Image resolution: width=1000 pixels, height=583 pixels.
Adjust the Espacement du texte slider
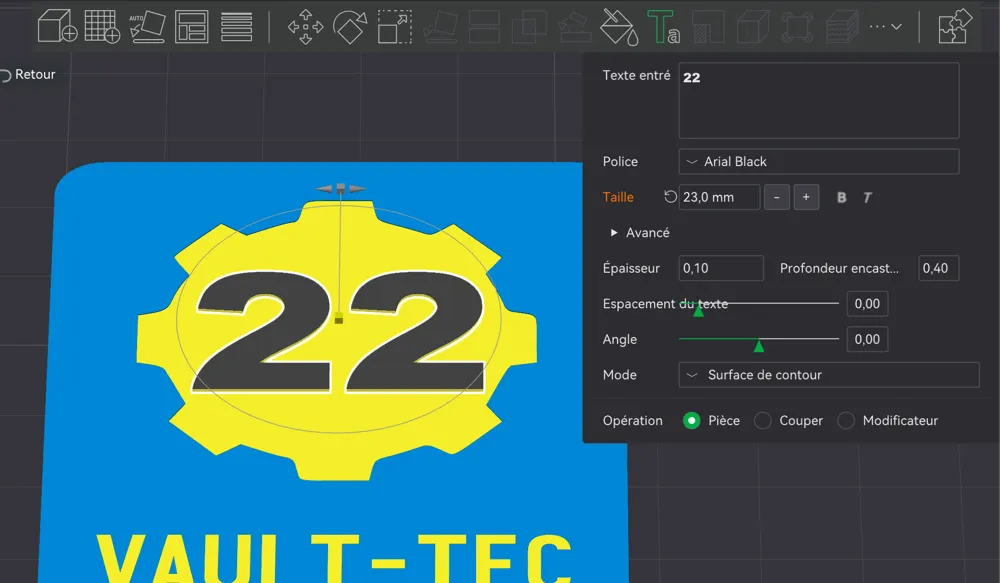coord(698,310)
